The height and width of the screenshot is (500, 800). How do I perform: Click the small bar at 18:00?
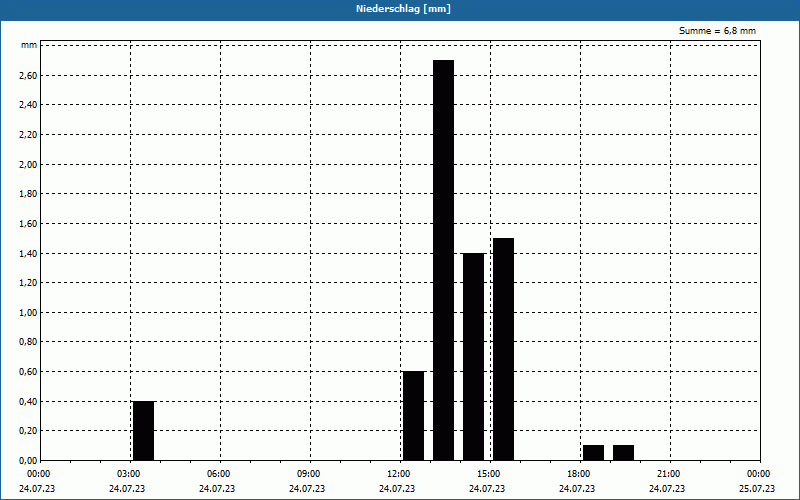click(x=593, y=453)
